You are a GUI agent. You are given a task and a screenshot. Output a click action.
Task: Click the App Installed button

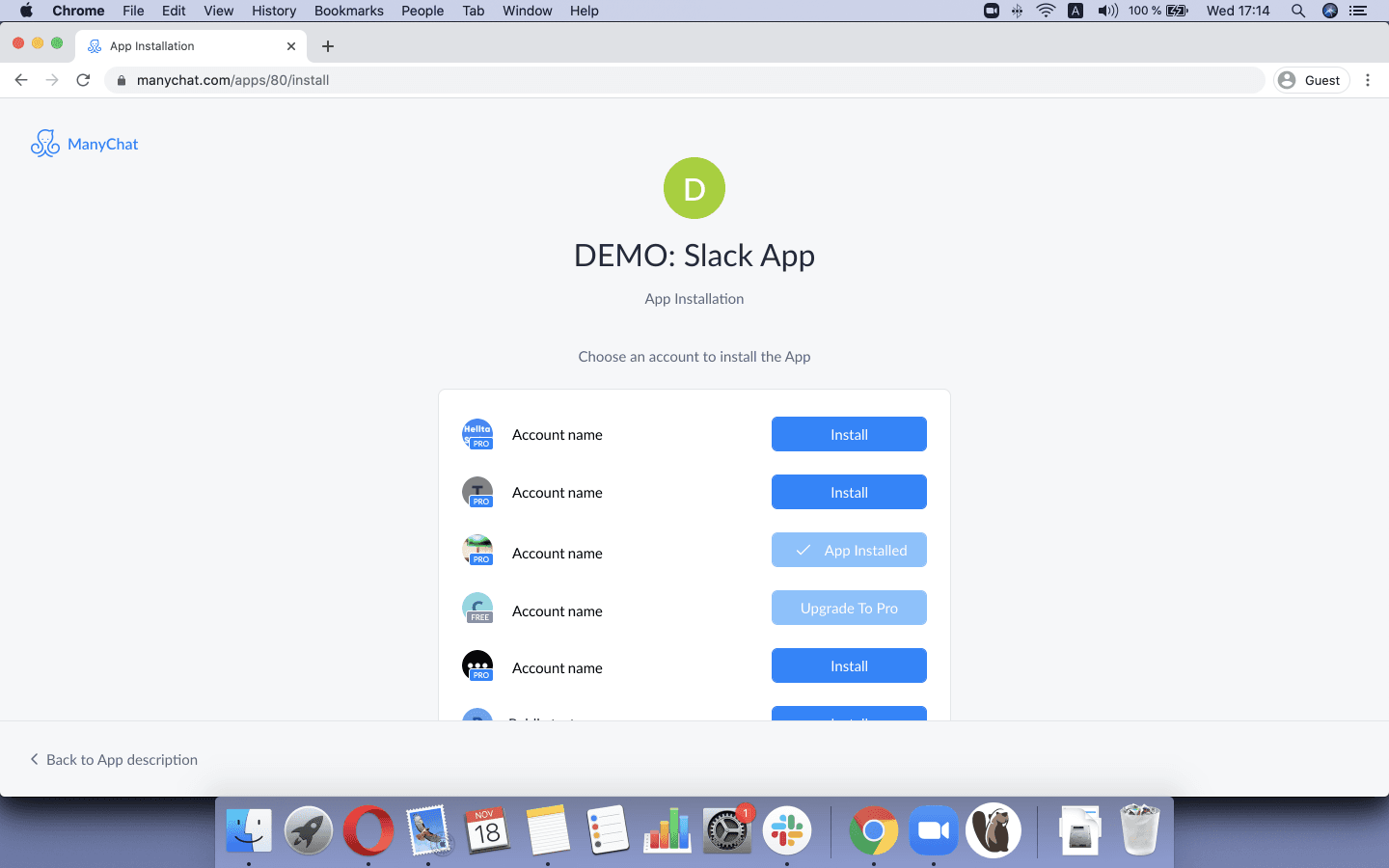(849, 550)
